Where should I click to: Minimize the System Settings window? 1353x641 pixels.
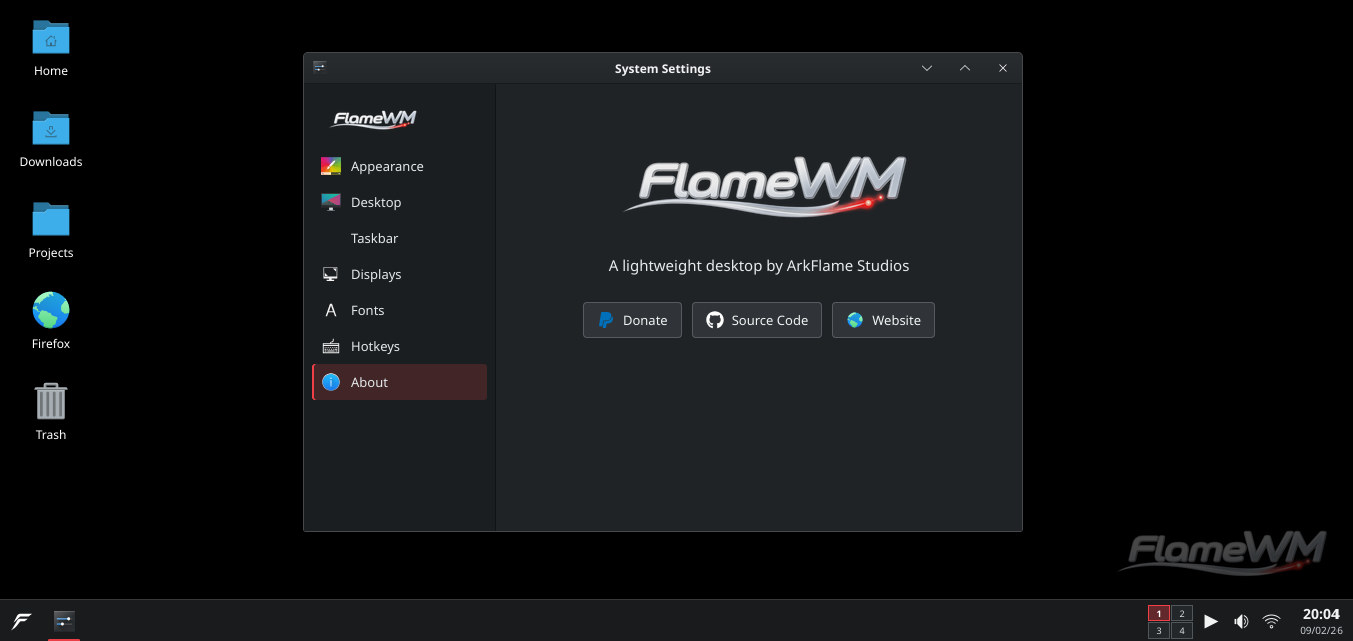[x=927, y=68]
